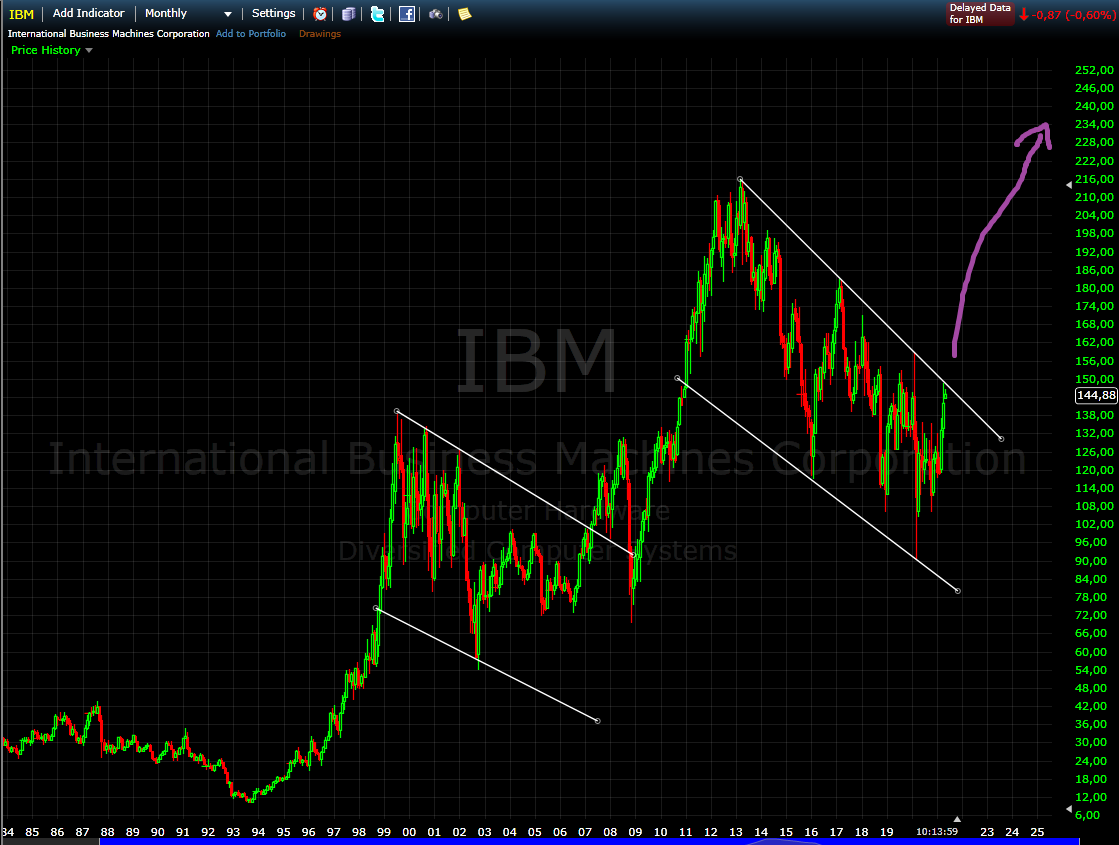Share chart via Facebook icon
Viewport: 1119px width, 845px height.
click(x=407, y=14)
